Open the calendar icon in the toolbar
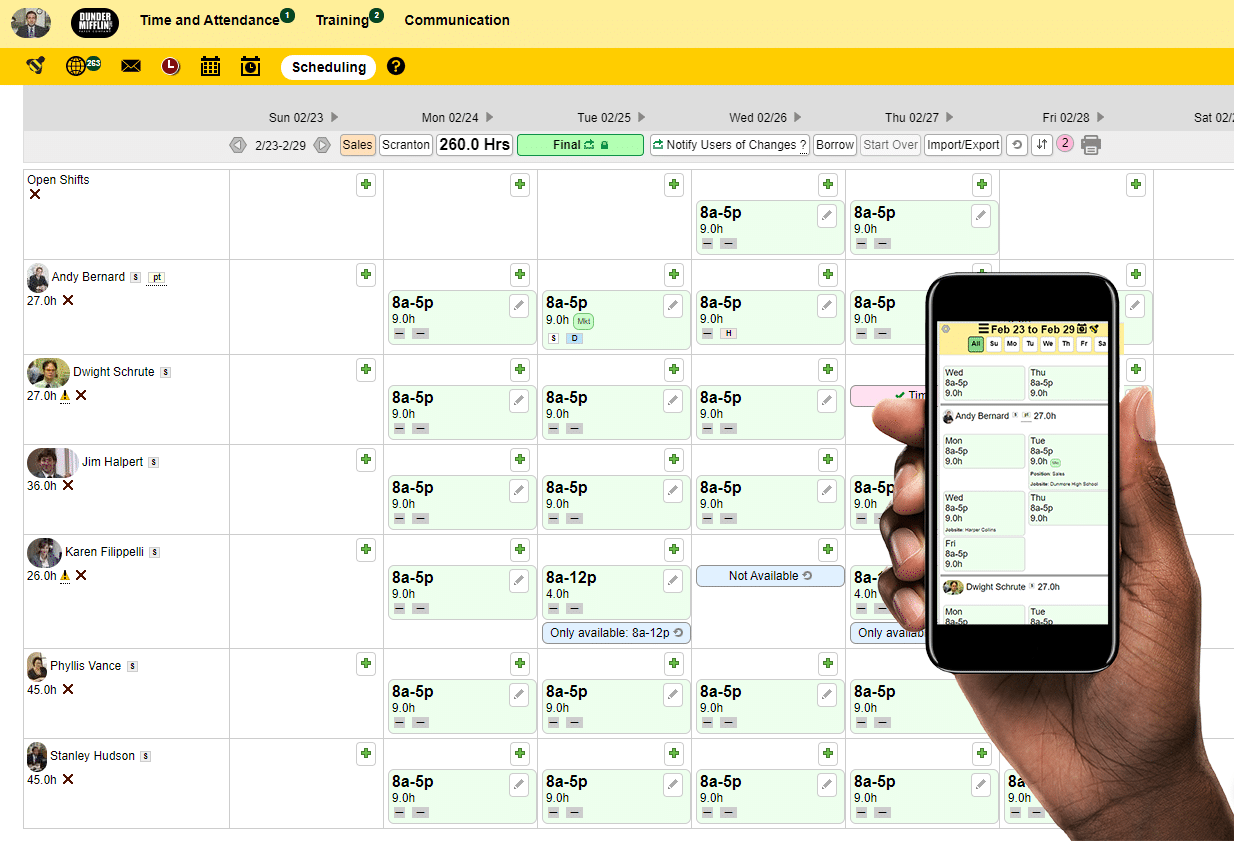The width and height of the screenshot is (1234, 841). 210,66
